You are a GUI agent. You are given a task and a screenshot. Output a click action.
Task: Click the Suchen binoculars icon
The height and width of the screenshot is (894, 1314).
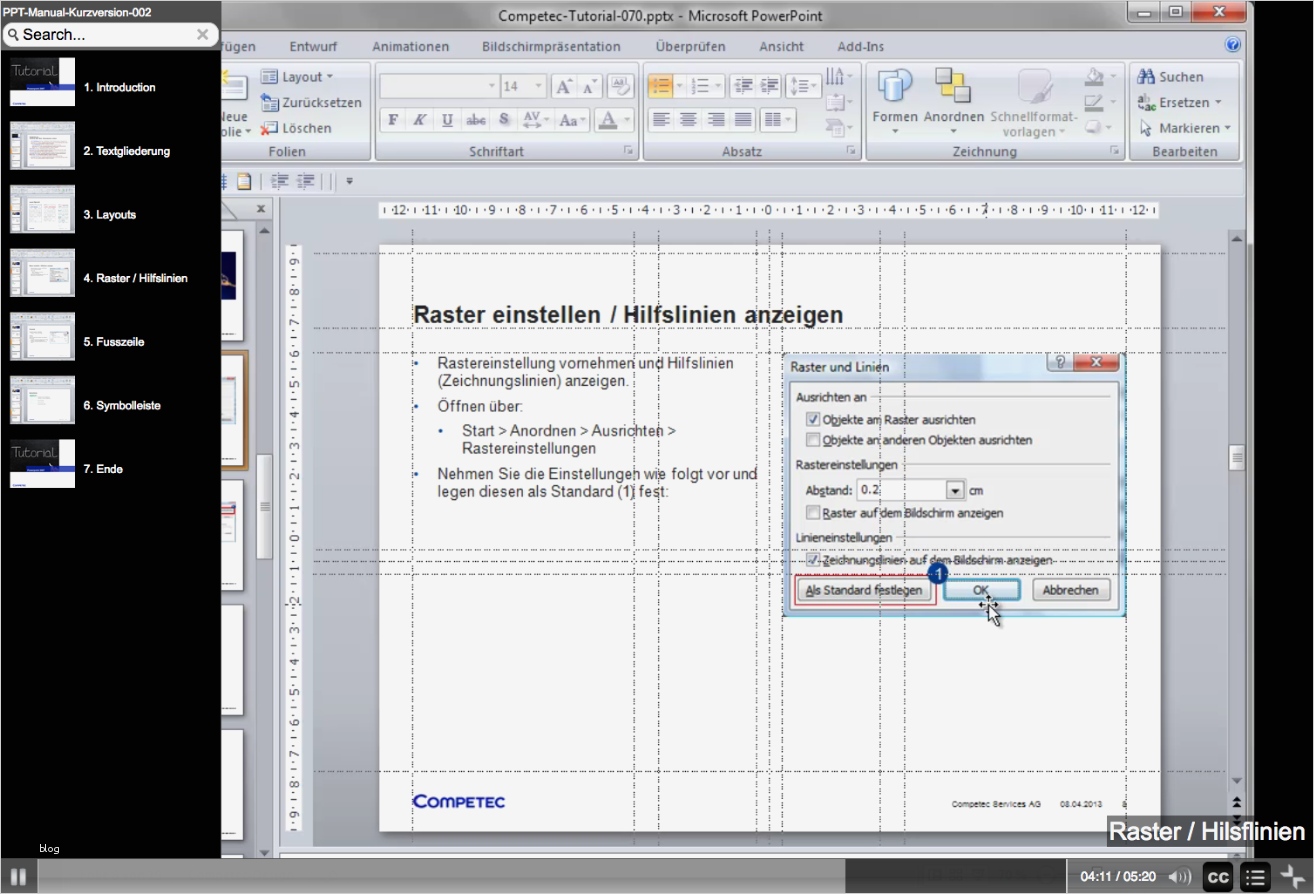point(1146,77)
